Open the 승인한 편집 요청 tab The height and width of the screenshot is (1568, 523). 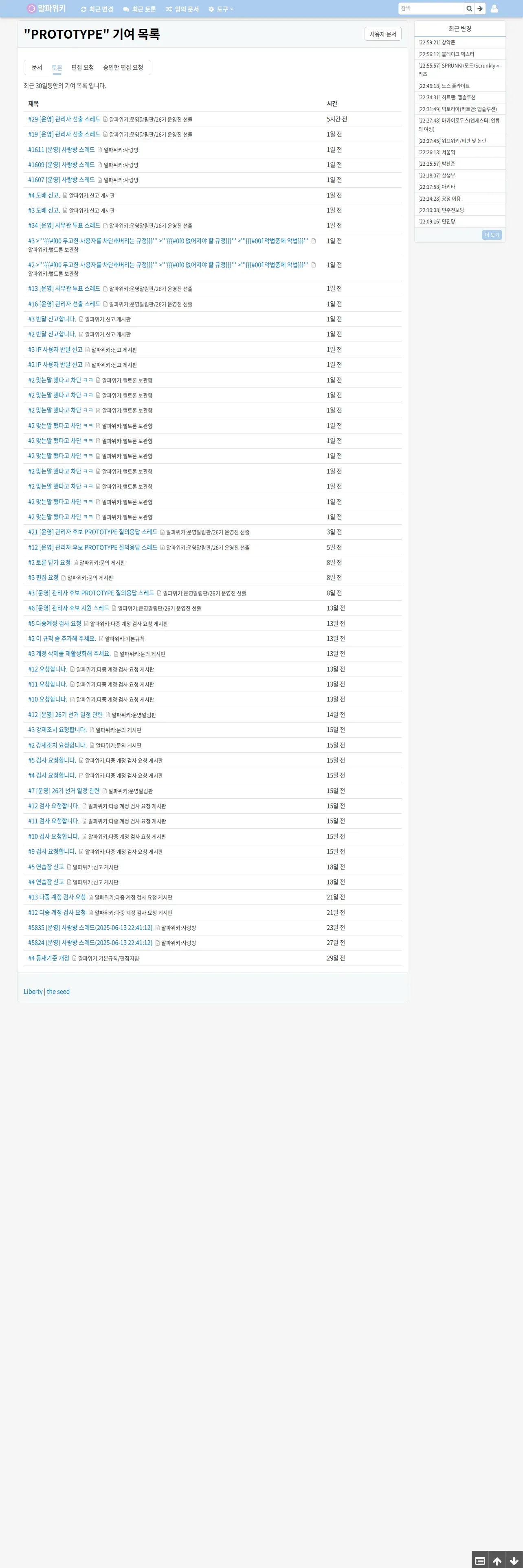(x=123, y=68)
